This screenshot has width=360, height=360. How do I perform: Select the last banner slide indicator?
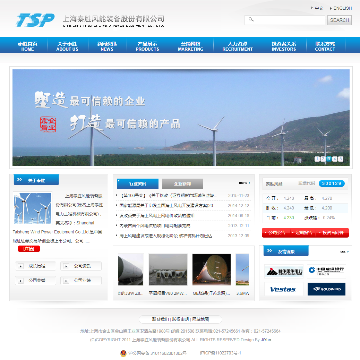[340, 159]
